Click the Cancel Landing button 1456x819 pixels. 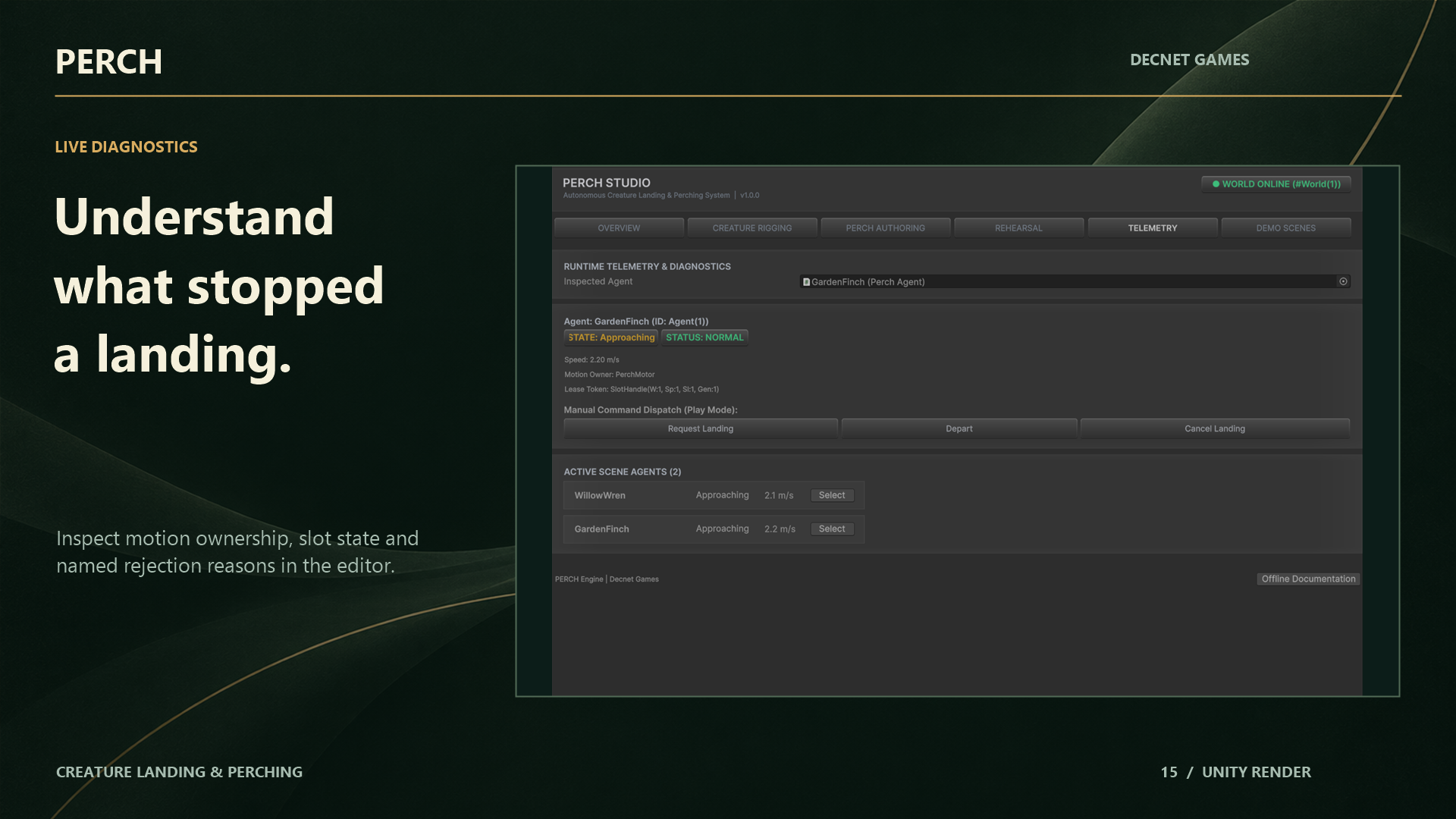pos(1215,428)
